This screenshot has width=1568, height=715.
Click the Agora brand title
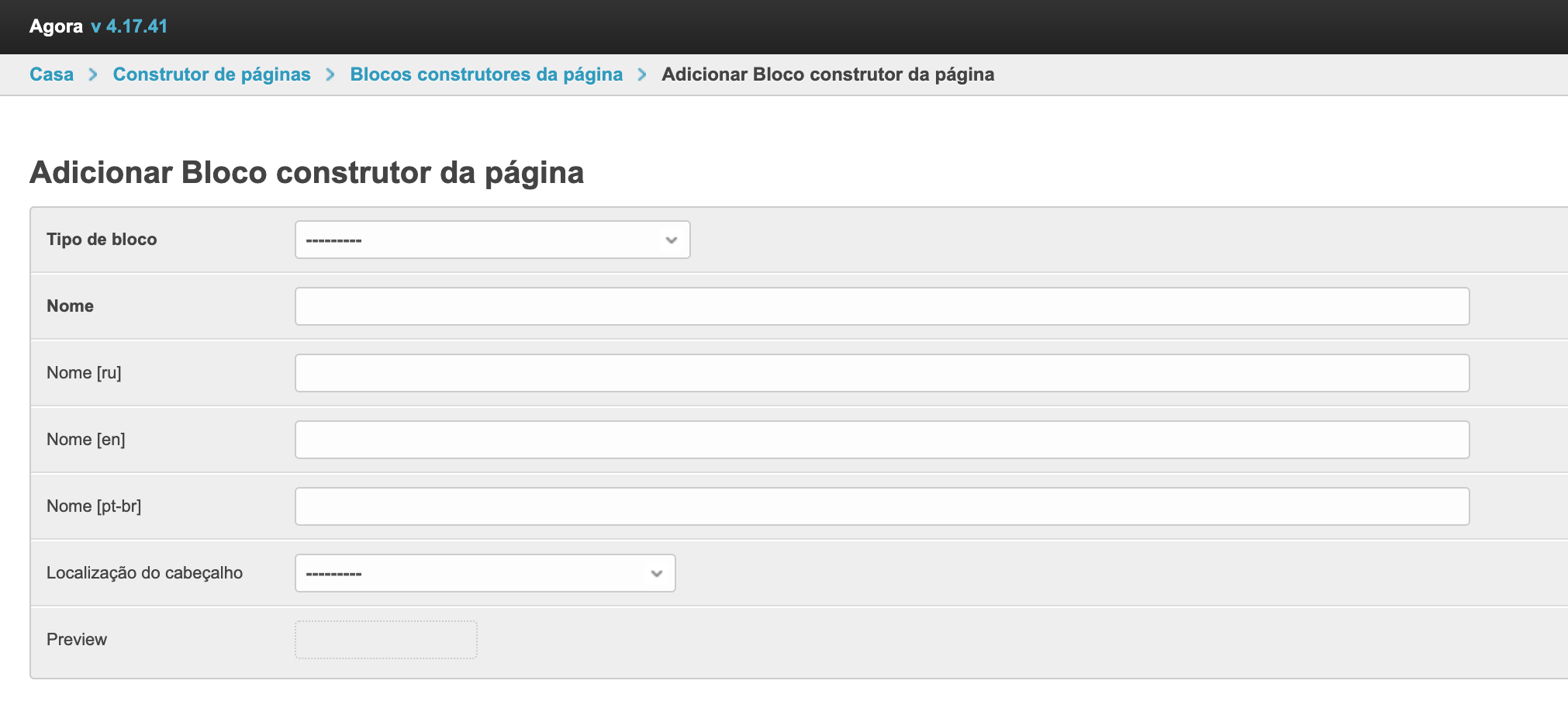pos(56,26)
